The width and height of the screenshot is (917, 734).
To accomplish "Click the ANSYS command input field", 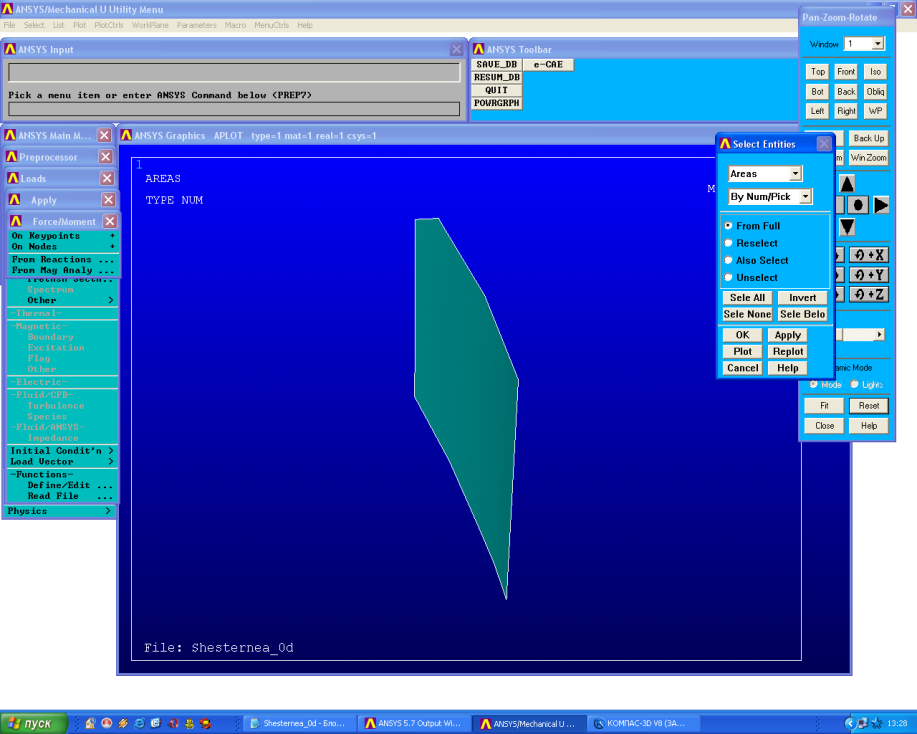I will (234, 109).
